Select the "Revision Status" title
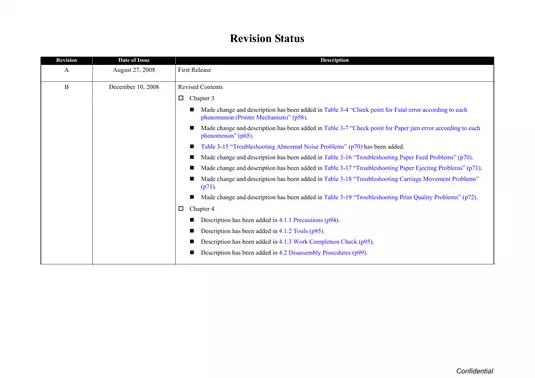 (x=267, y=38)
